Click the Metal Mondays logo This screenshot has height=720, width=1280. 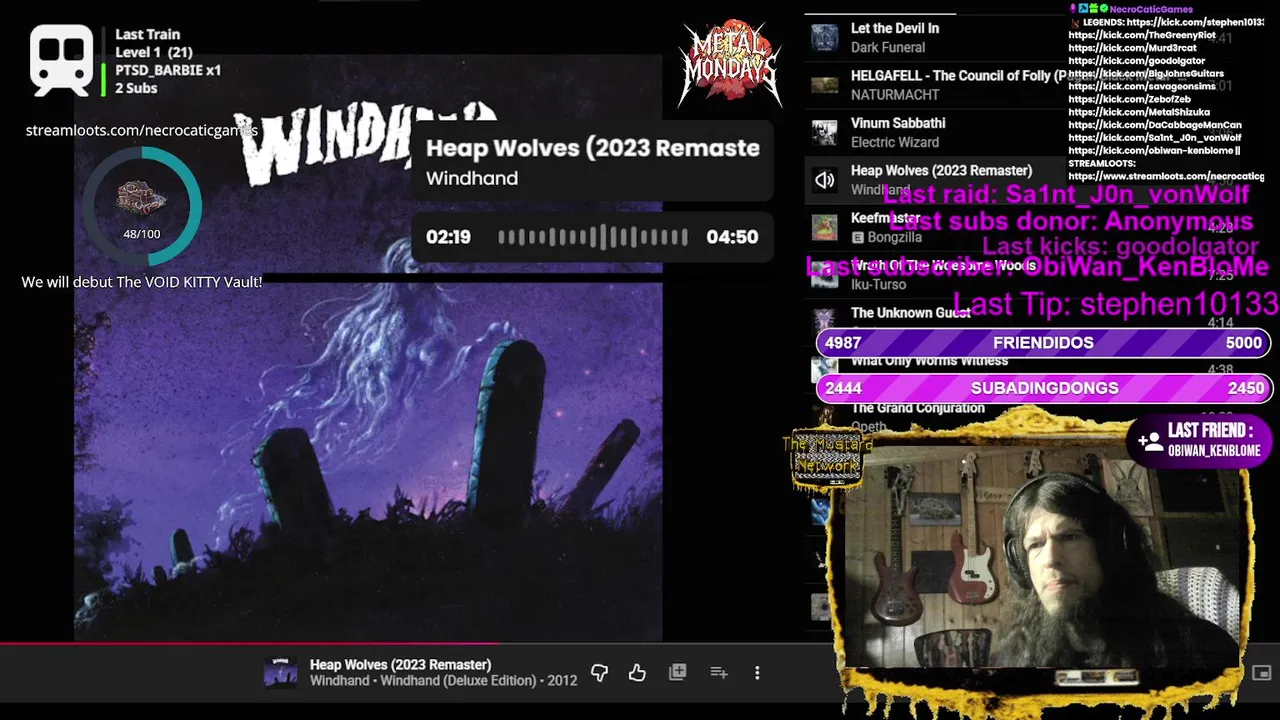(728, 62)
